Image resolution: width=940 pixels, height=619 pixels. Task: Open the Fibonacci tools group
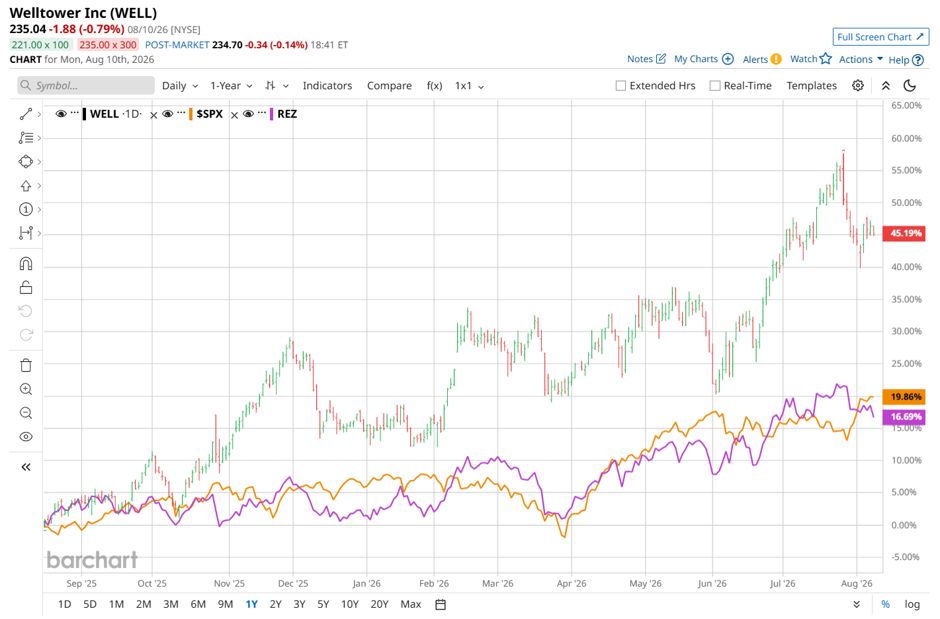(26, 138)
